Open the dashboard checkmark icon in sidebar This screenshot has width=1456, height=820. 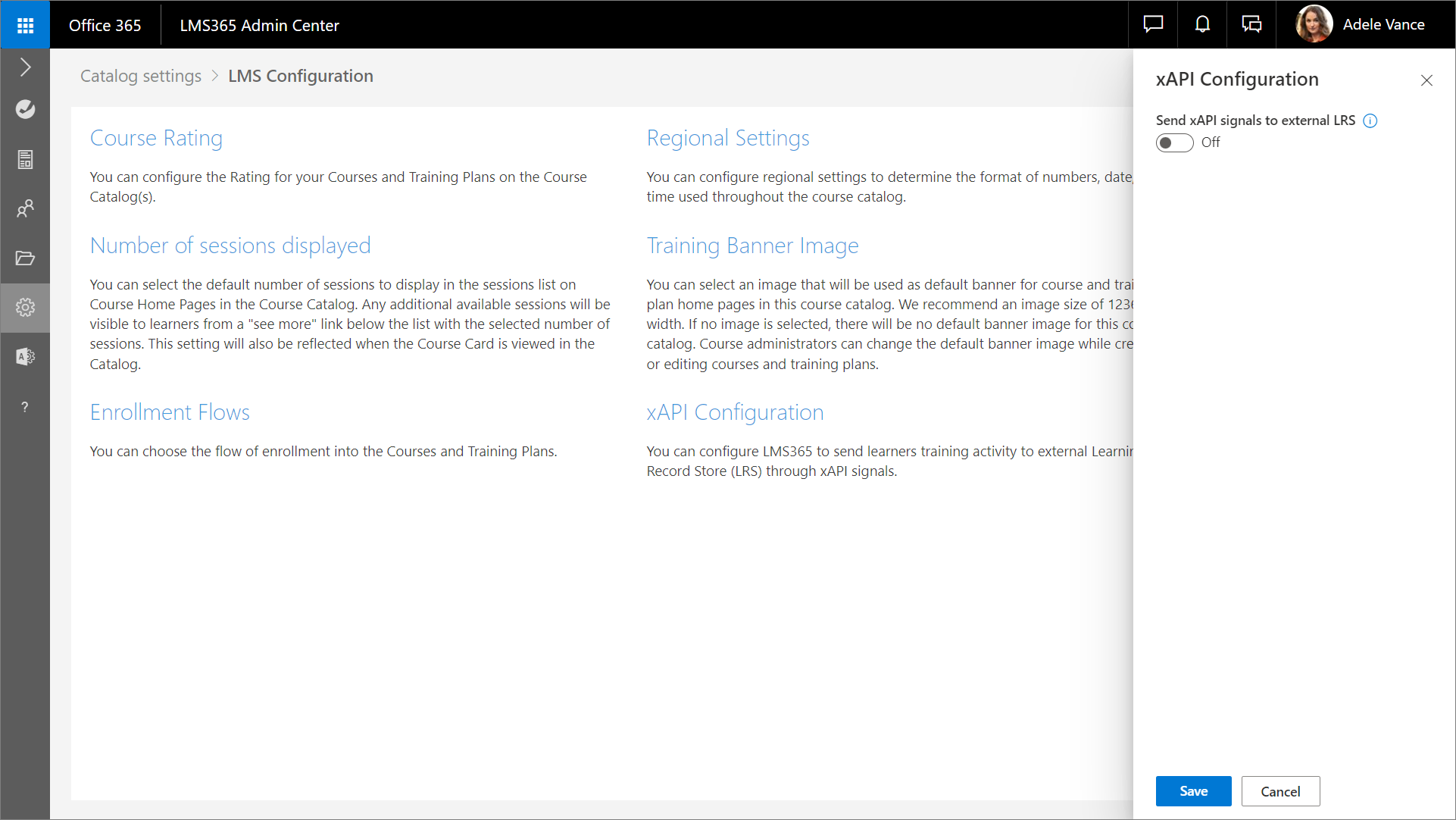(25, 109)
